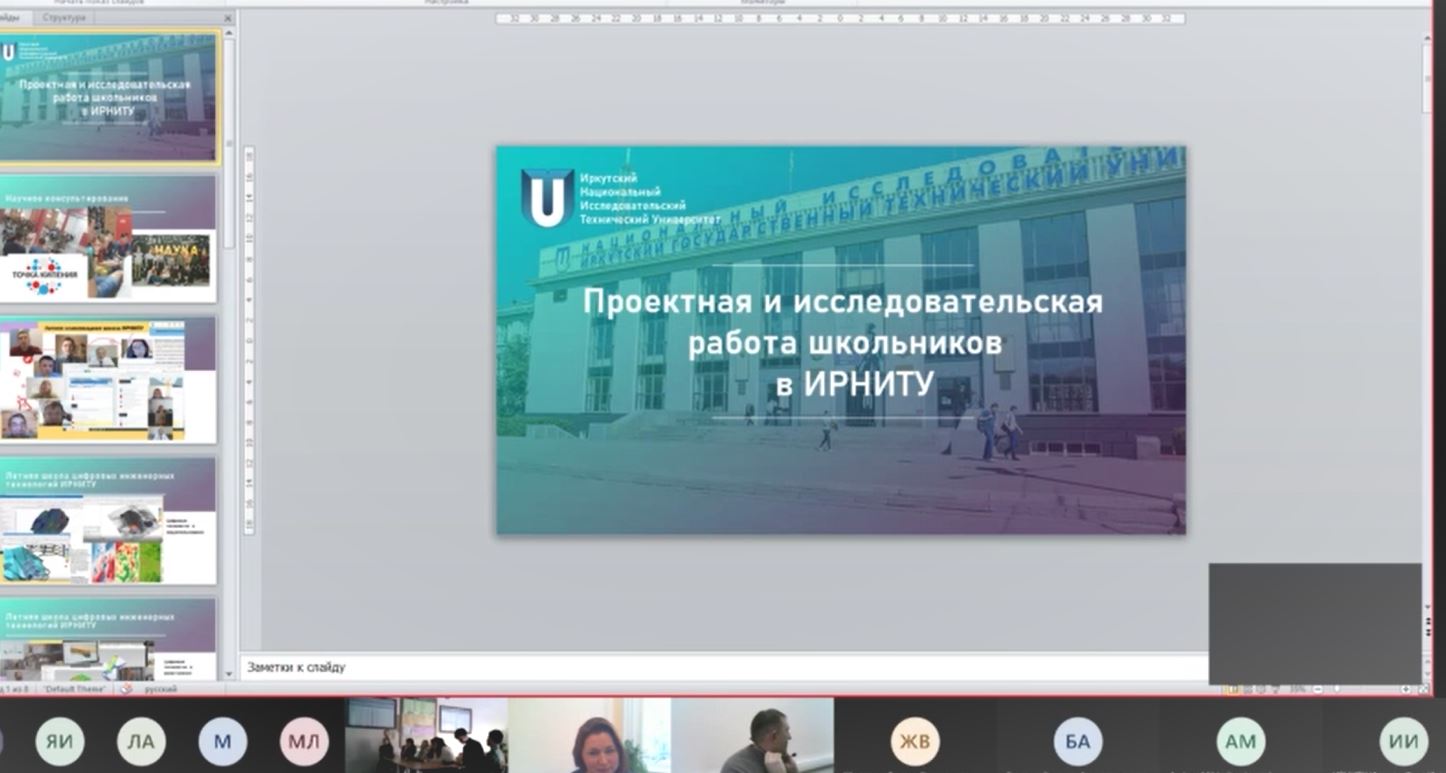The image size is (1446, 773).
Task: Switch to Slide Sorter view icon
Action: [x=1247, y=689]
